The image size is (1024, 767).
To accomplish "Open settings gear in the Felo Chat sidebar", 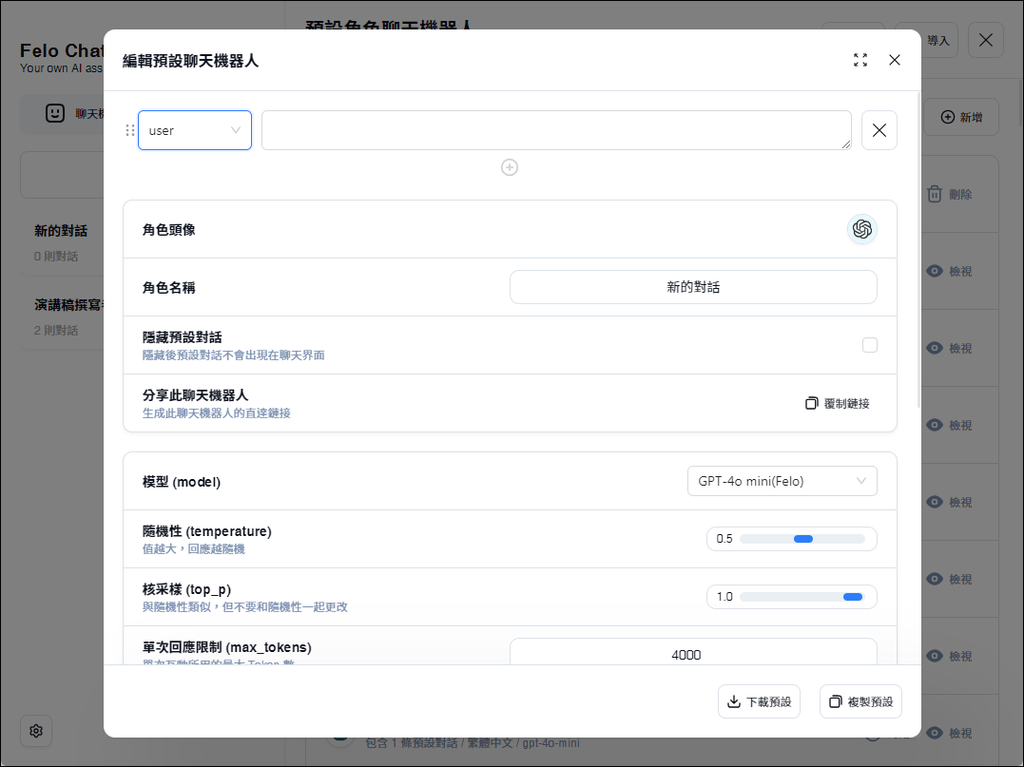I will click(x=36, y=731).
